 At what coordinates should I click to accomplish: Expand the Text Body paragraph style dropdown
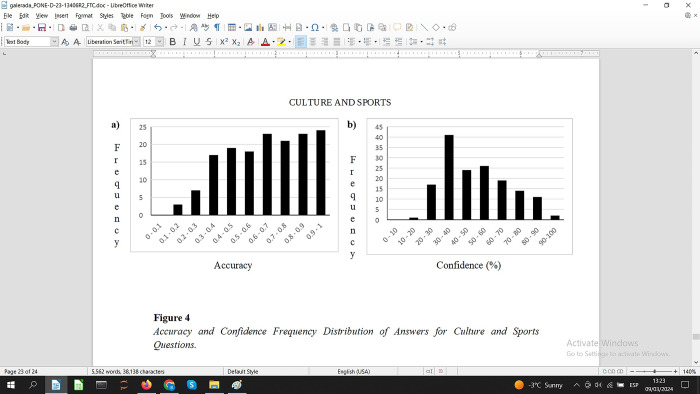[x=54, y=41]
